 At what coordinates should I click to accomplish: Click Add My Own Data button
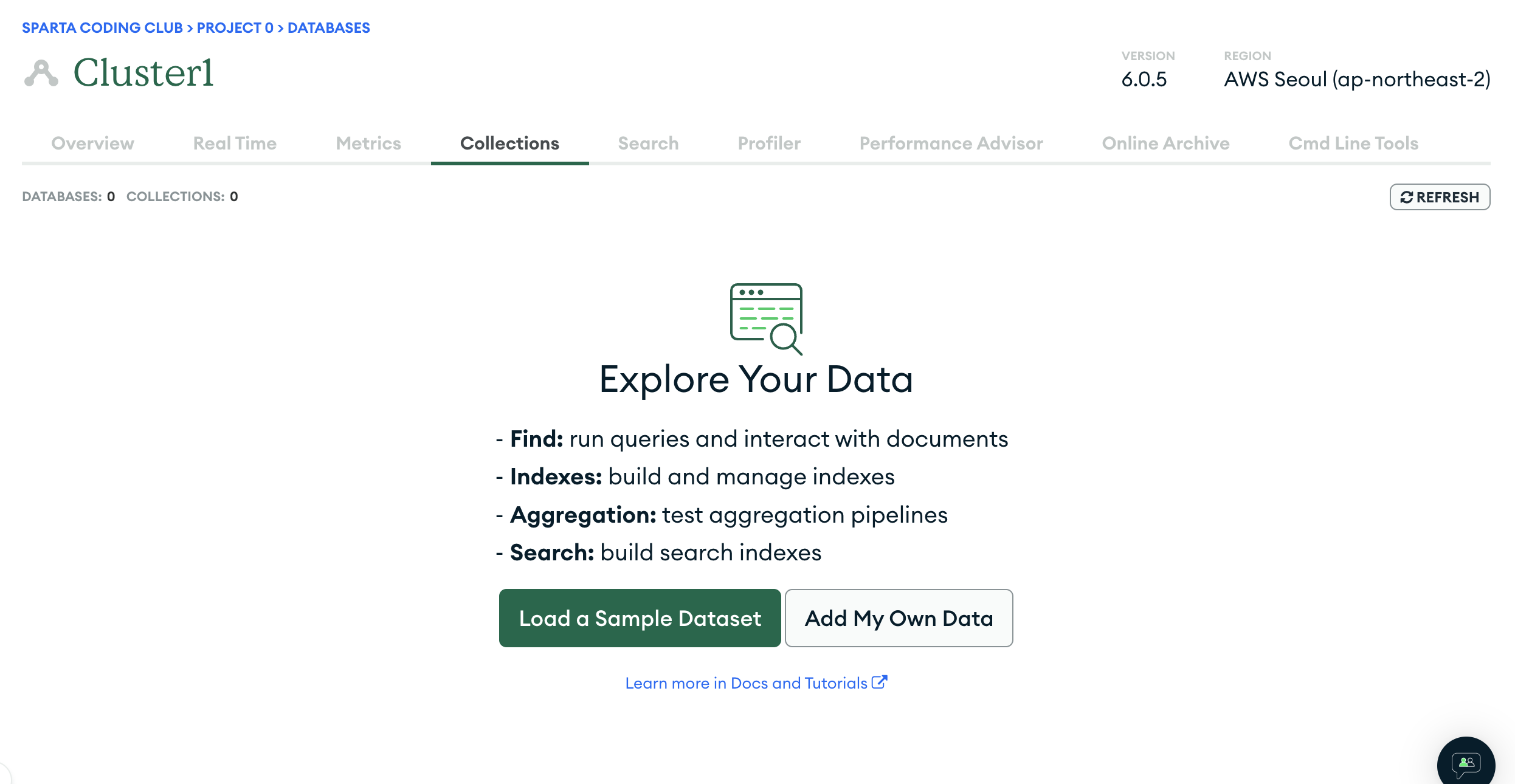click(x=899, y=618)
